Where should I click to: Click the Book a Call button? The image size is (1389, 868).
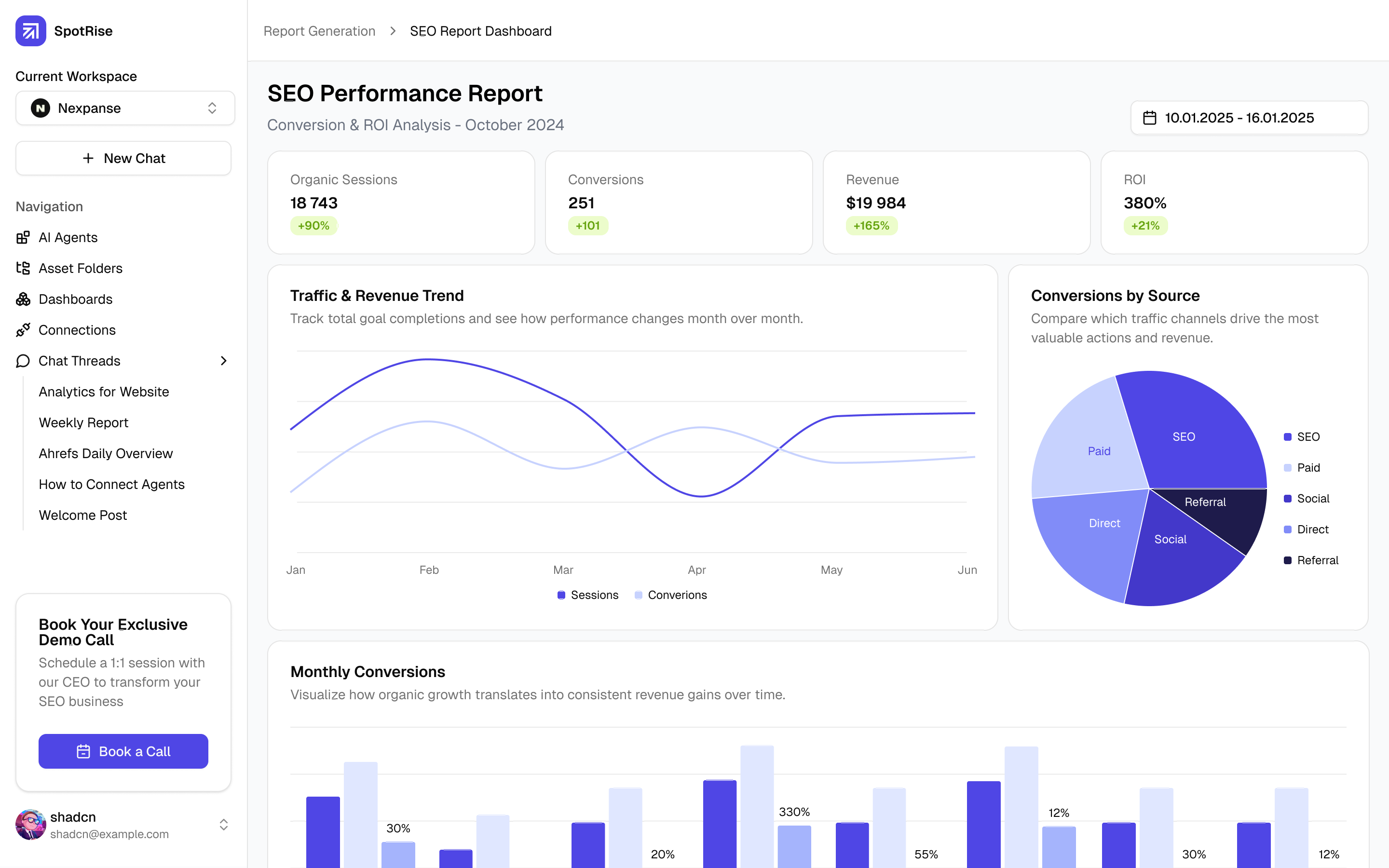123,751
